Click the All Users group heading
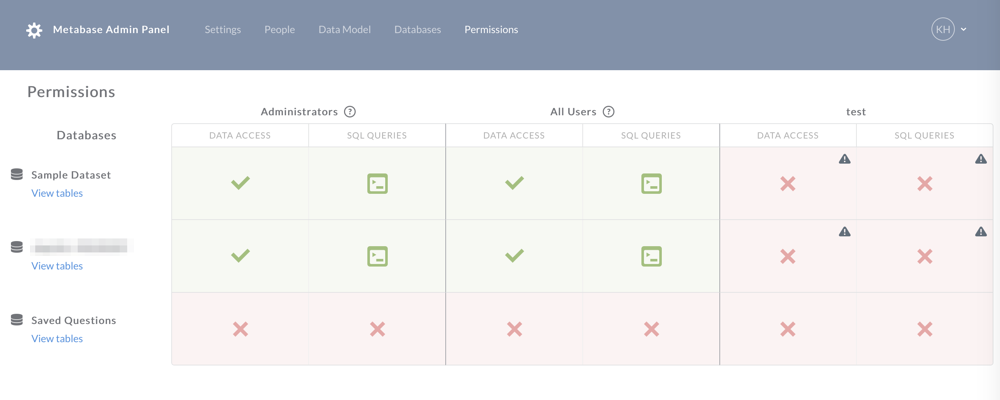Viewport: 1000px width, 400px height. 573,112
